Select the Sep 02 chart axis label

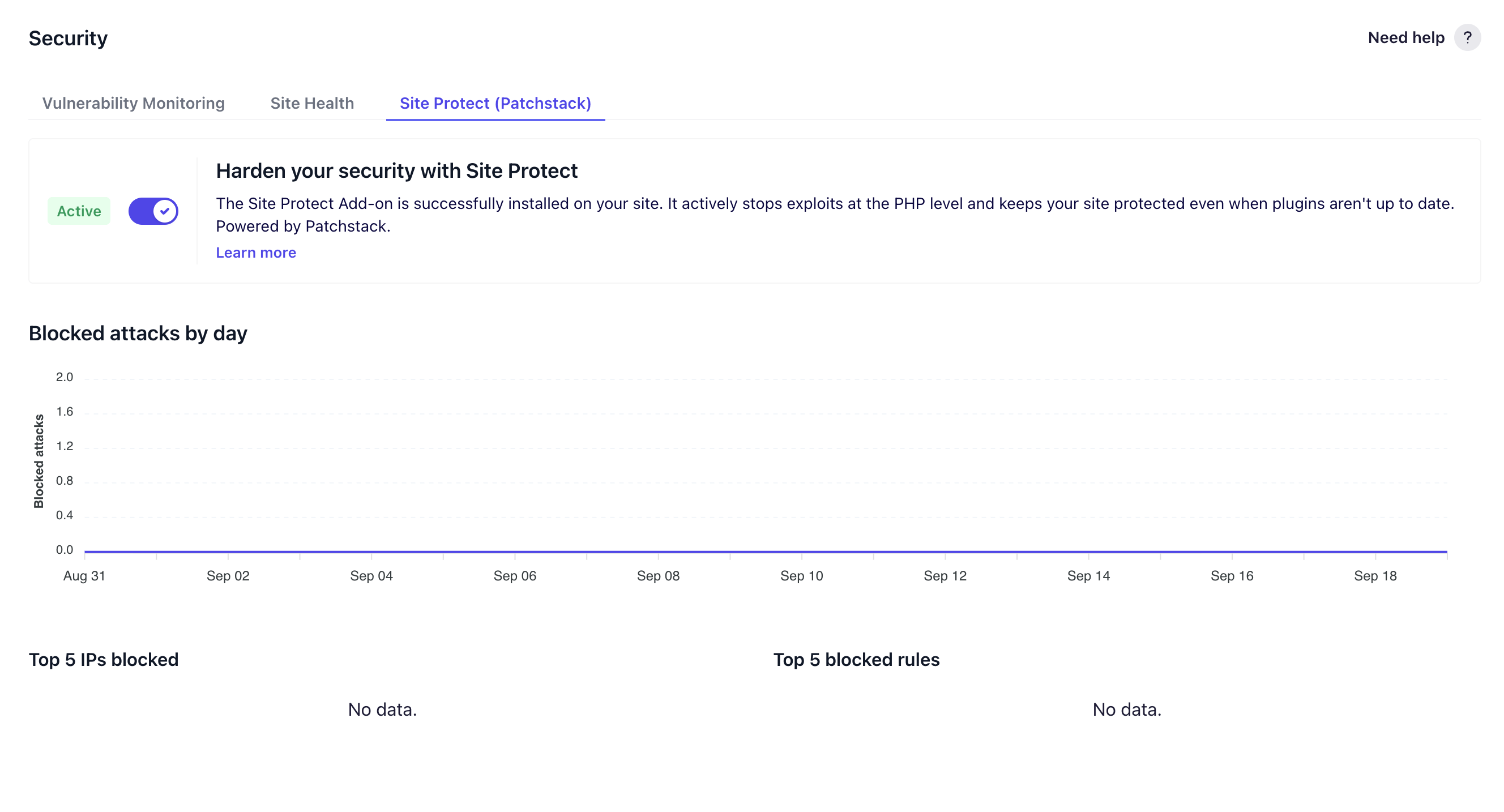(x=228, y=575)
